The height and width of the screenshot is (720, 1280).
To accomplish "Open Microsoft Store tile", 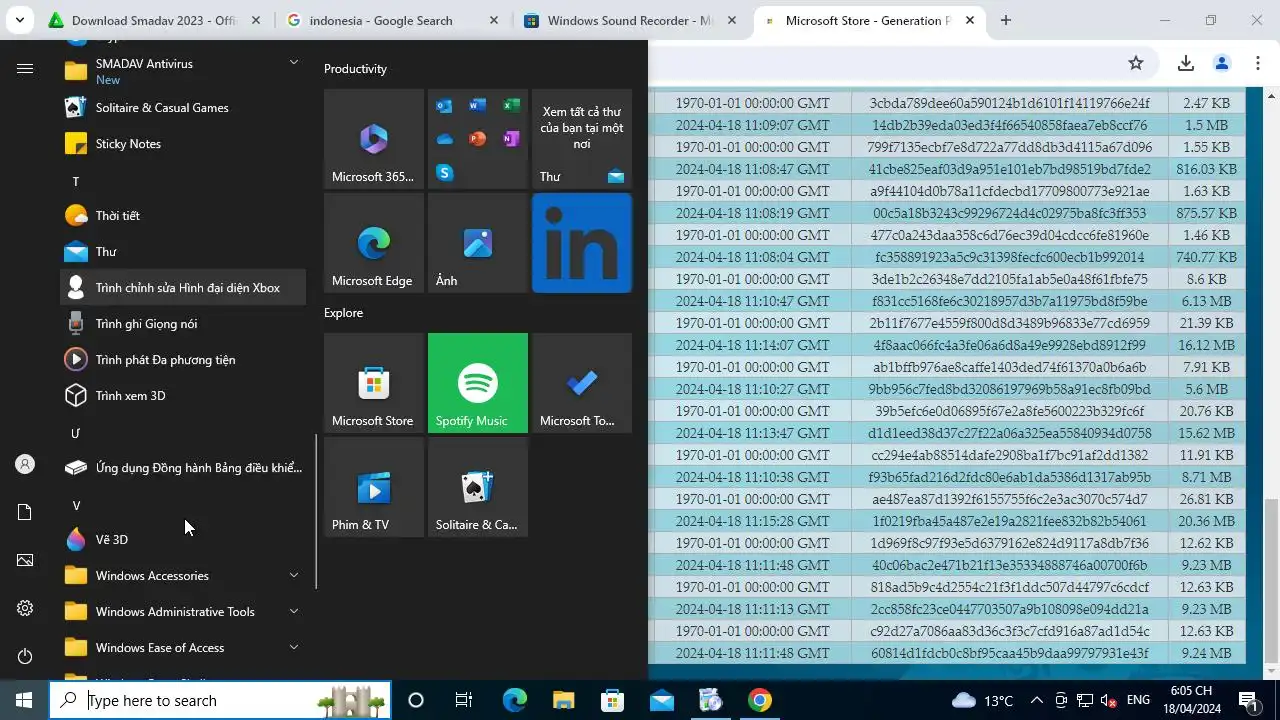I will click(x=374, y=383).
